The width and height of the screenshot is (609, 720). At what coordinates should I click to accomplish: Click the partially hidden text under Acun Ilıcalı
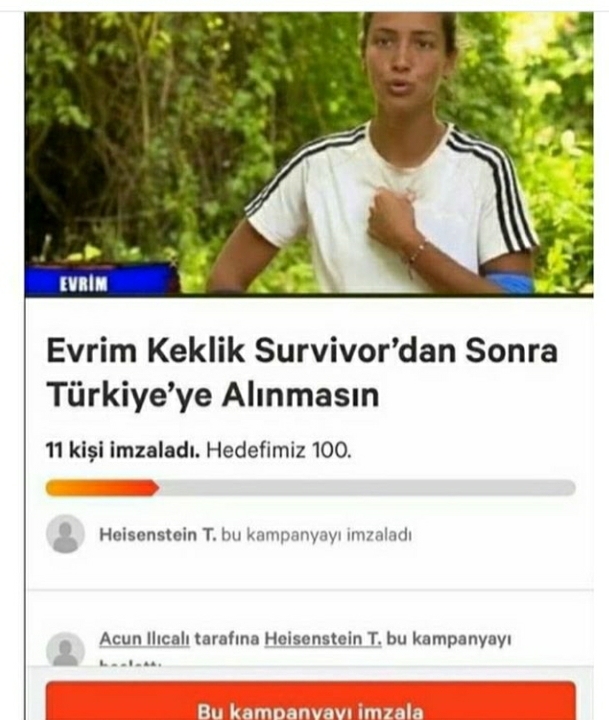point(130,663)
